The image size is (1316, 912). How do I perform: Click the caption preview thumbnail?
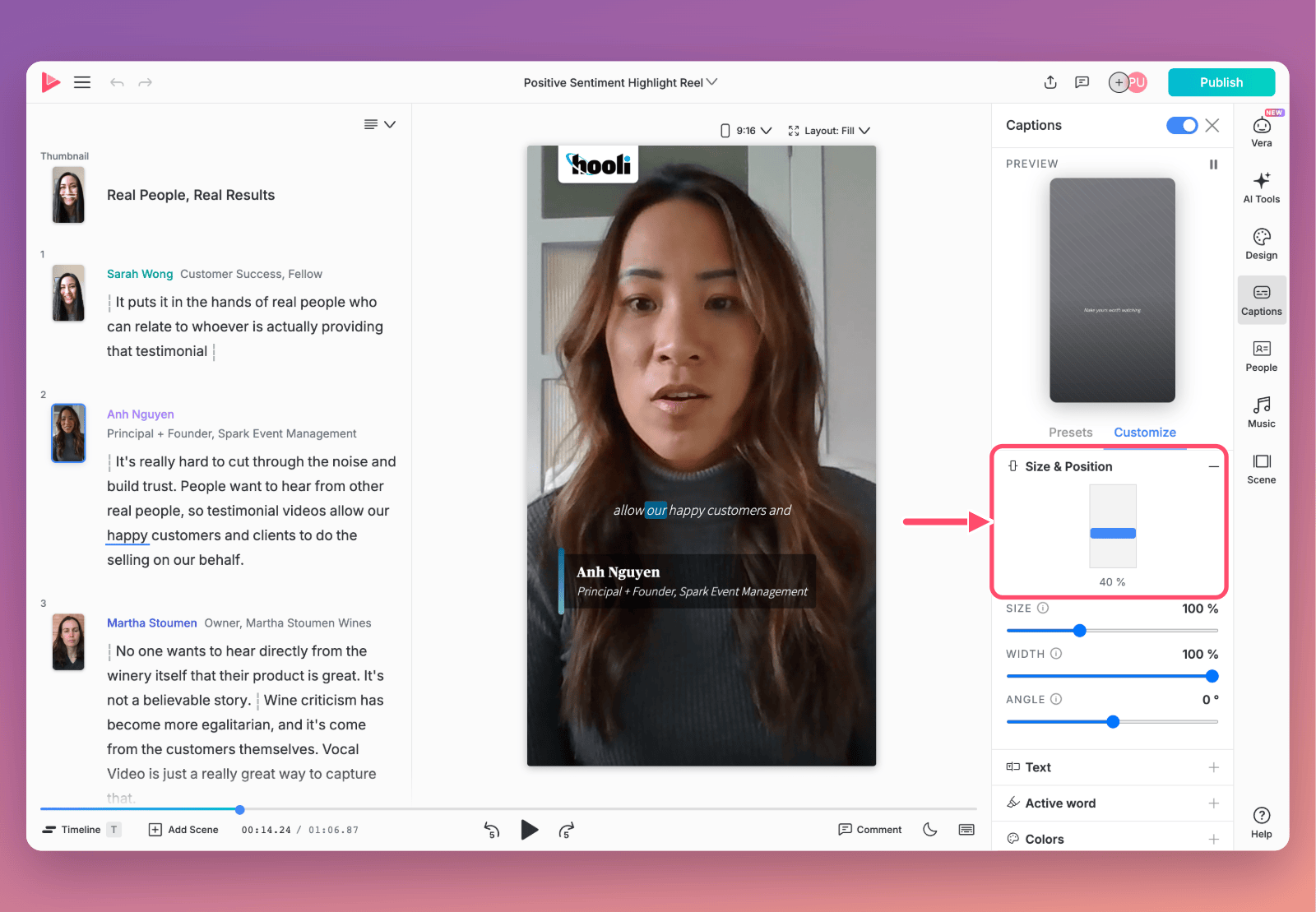coord(1112,290)
